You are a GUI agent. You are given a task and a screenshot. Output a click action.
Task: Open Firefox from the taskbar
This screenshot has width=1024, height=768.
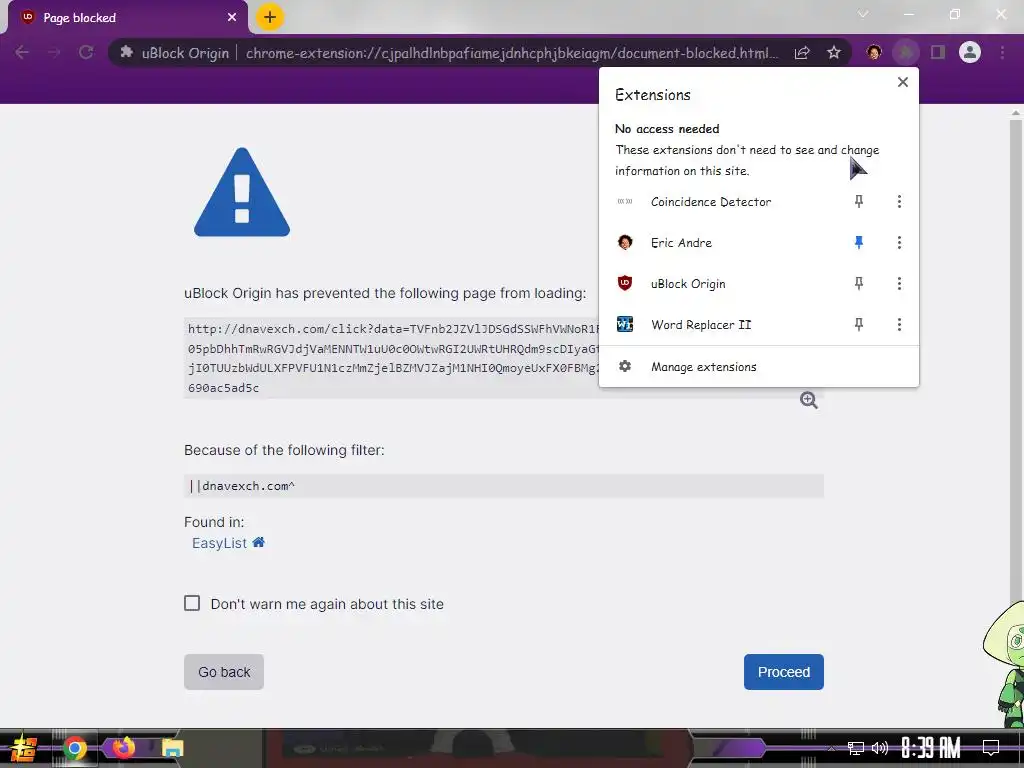coord(123,747)
